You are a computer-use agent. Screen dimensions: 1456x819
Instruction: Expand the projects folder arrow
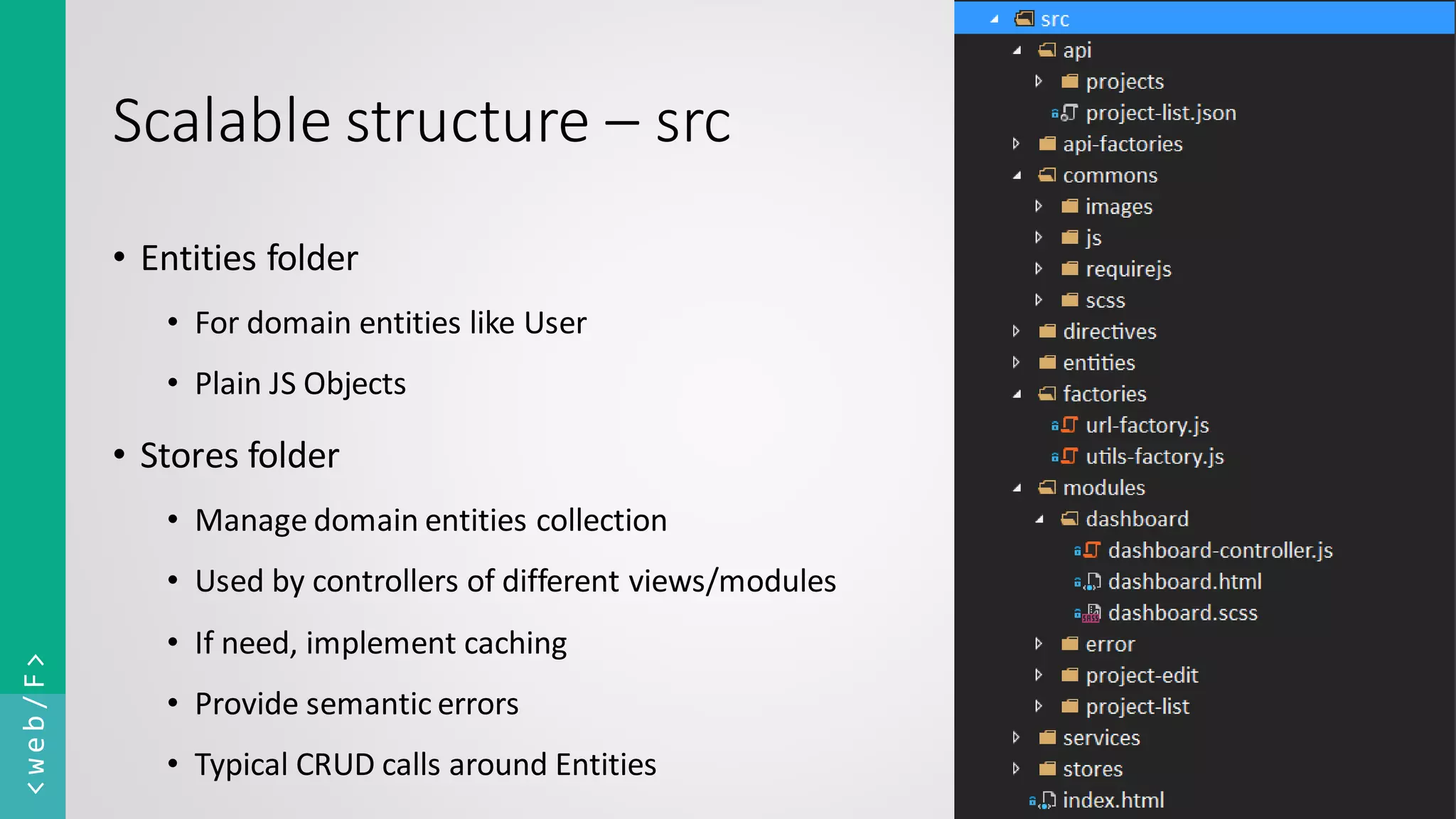[1039, 81]
